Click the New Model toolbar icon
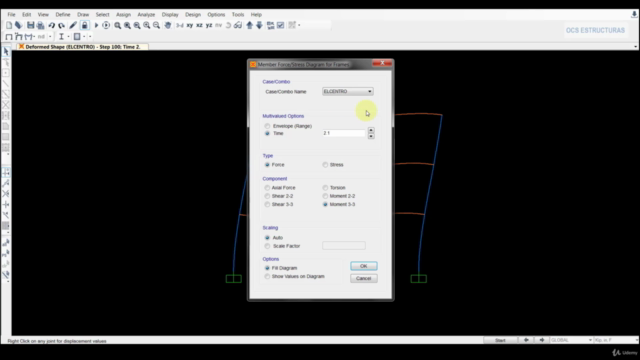Image resolution: width=640 pixels, height=360 pixels. (9, 25)
